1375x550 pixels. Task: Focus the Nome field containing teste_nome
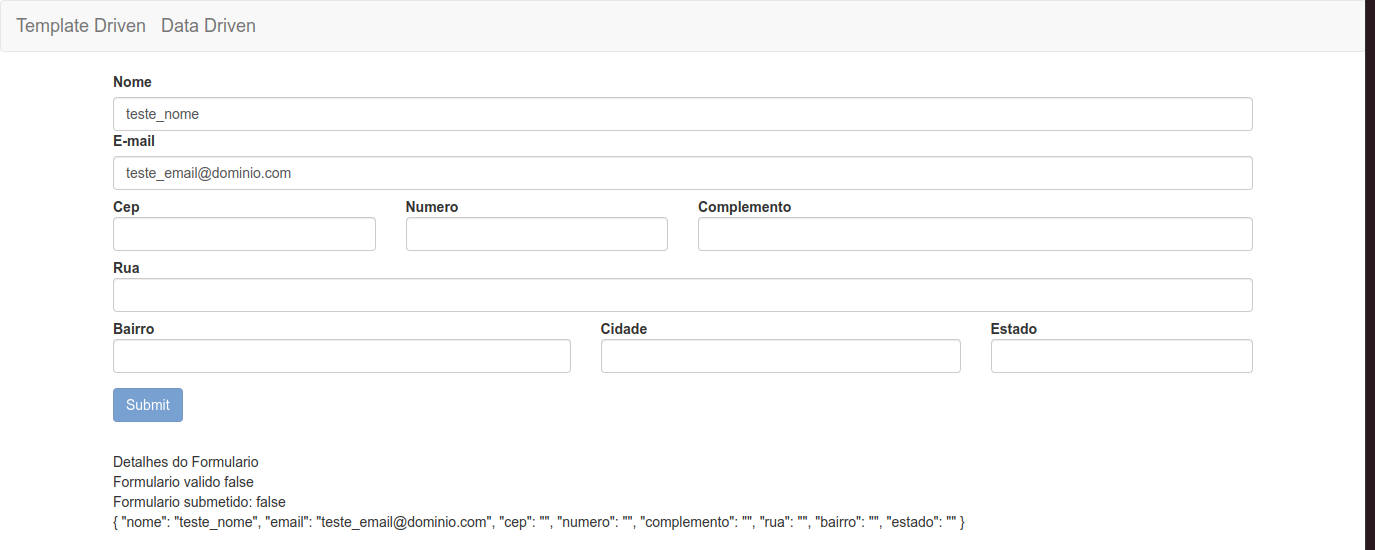tap(683, 114)
